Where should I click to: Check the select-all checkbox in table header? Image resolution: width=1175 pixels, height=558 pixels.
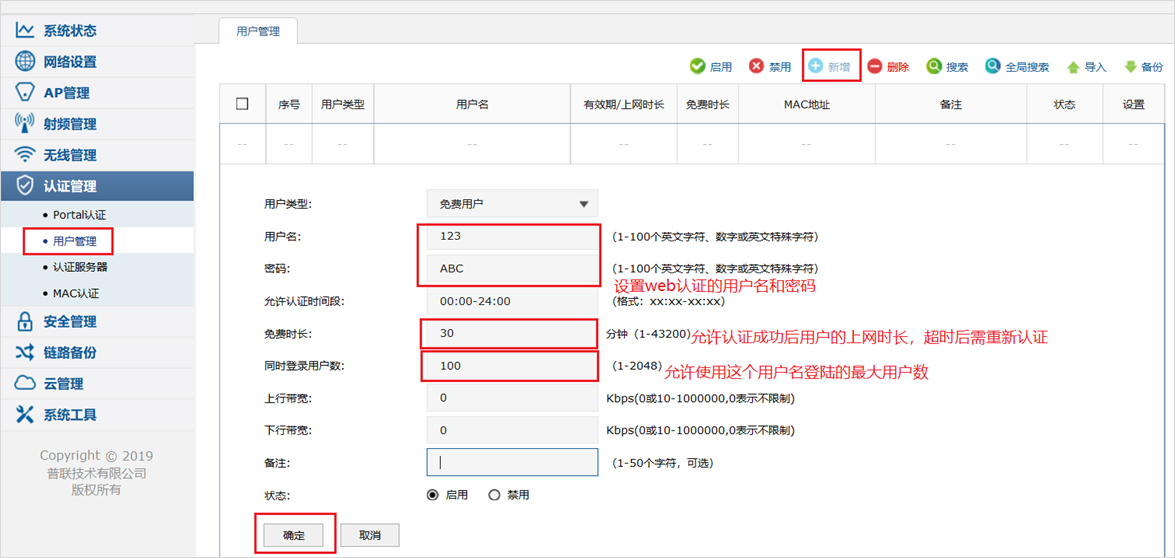pos(242,104)
